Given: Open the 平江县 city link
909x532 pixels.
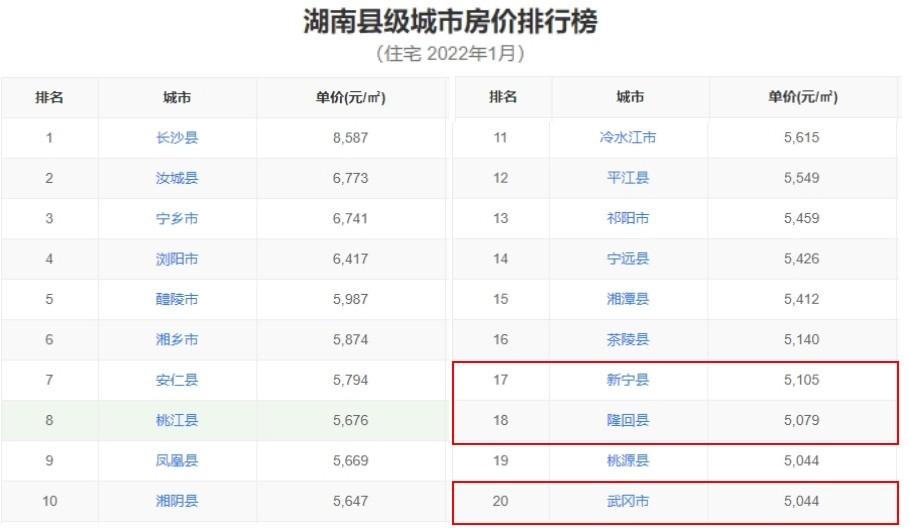Looking at the screenshot, I should 628,178.
